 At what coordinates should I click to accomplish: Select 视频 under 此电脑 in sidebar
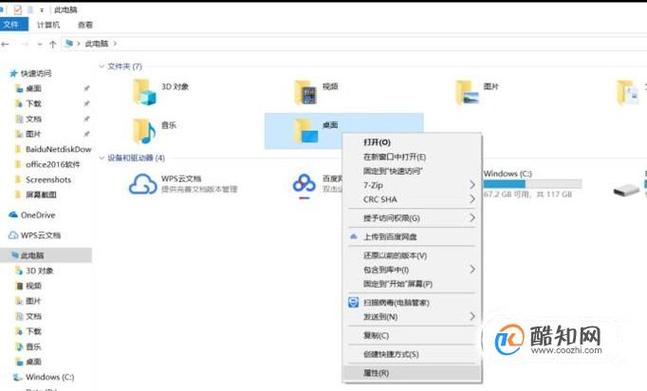(x=28, y=286)
